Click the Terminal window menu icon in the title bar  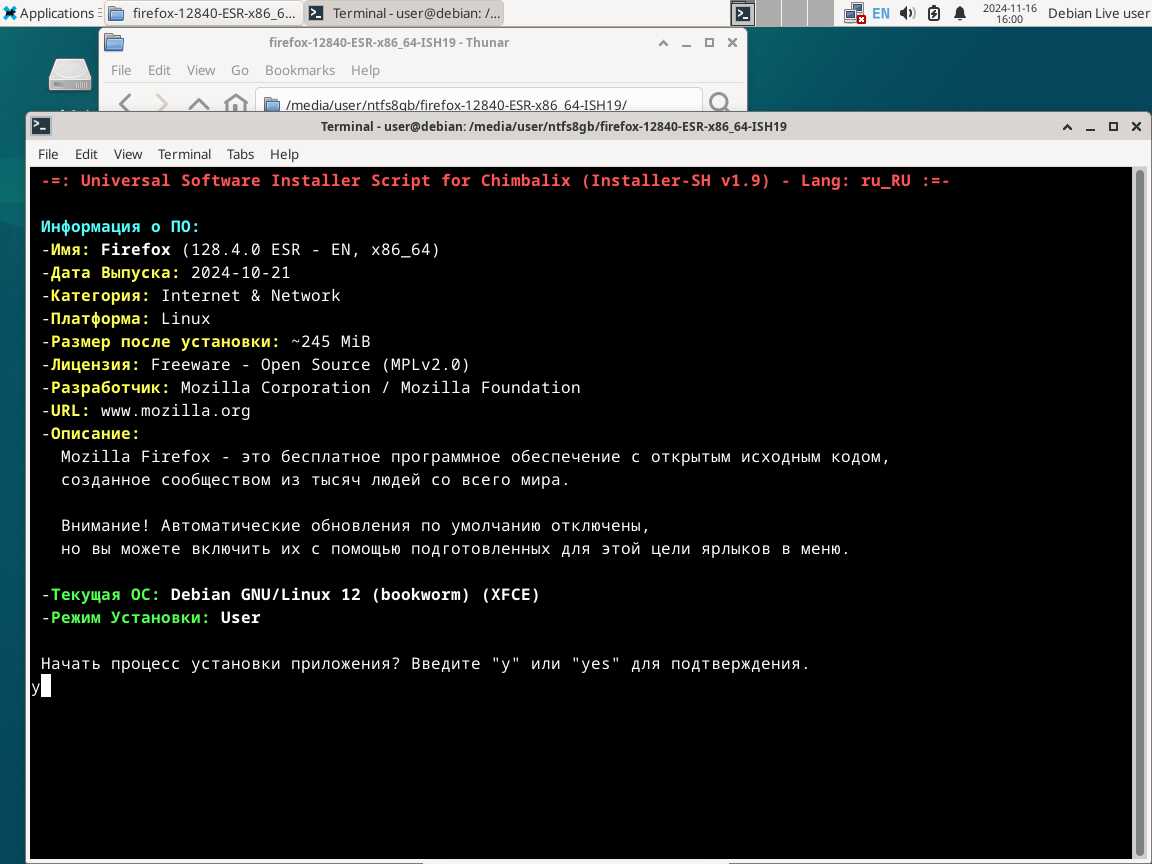click(41, 126)
